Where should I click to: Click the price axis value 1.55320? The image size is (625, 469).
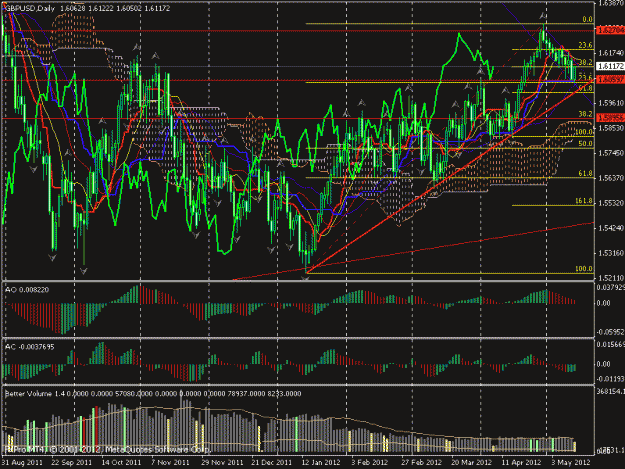610,203
